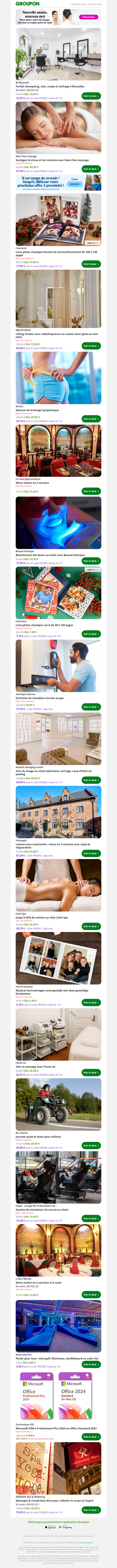
Task: Open the Nam Chai massage photo
Action: pos(58,127)
